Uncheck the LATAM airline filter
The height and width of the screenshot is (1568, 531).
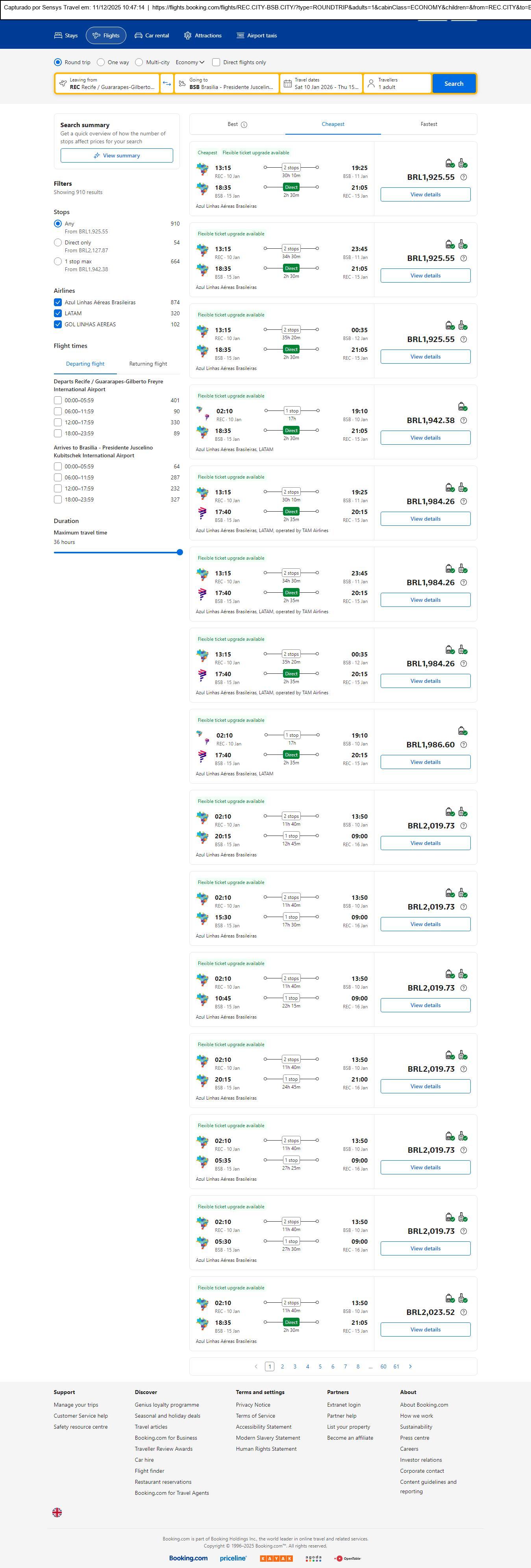58,313
